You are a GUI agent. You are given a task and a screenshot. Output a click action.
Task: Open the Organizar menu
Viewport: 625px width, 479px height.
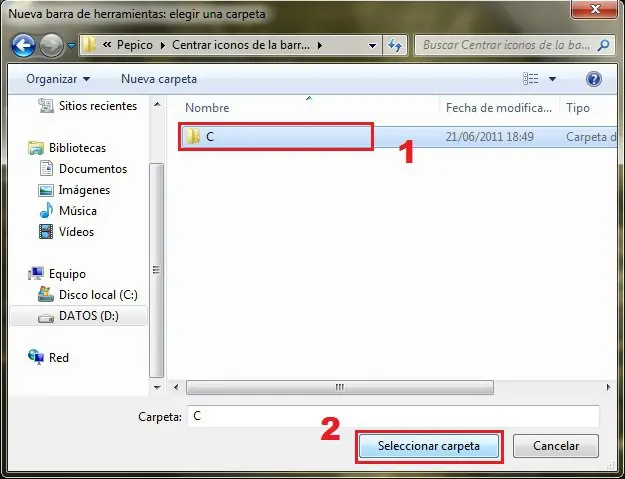pos(58,79)
